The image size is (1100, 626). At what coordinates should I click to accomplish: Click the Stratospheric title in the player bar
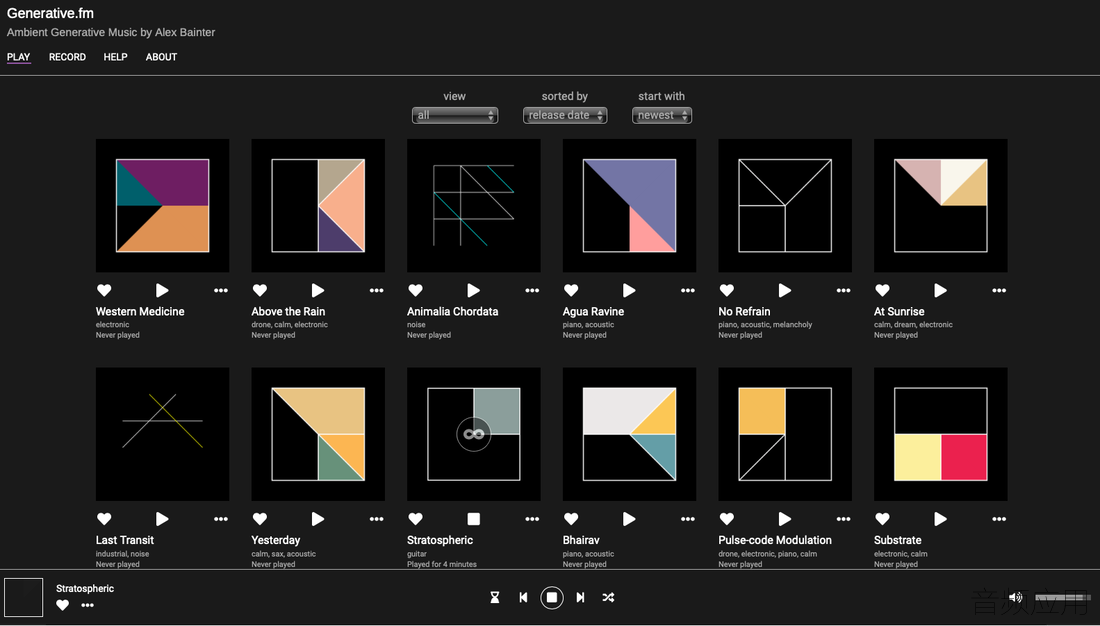[x=85, y=589]
